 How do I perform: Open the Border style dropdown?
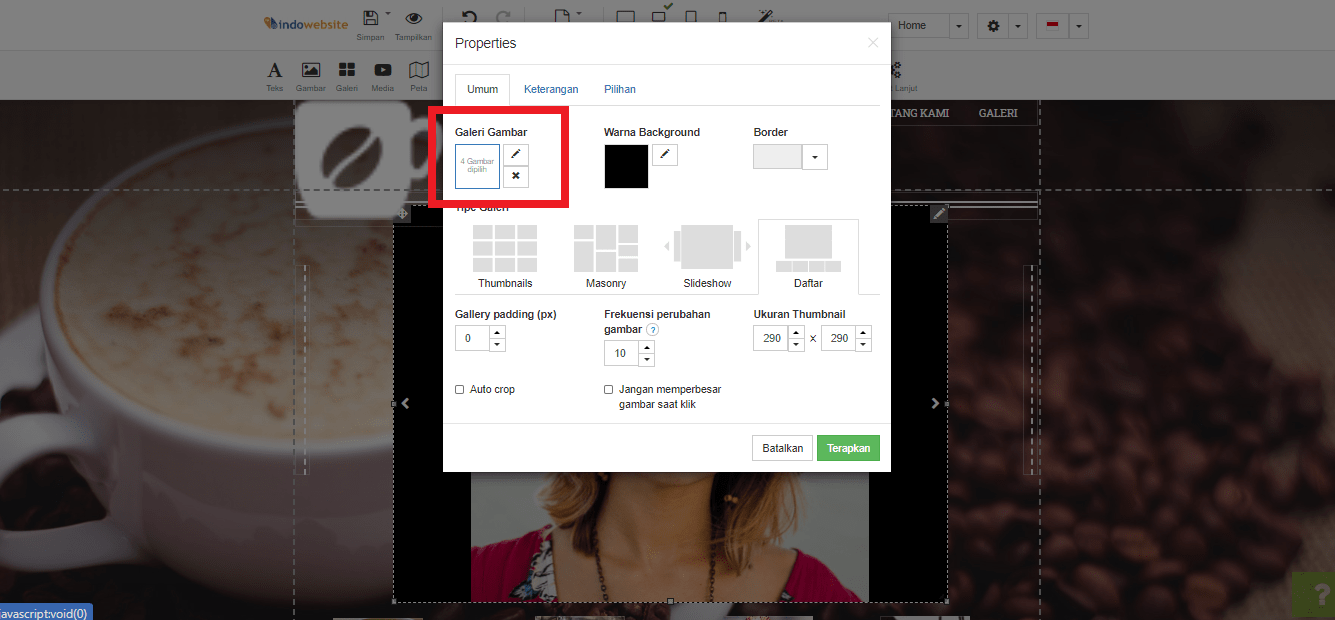pos(814,157)
